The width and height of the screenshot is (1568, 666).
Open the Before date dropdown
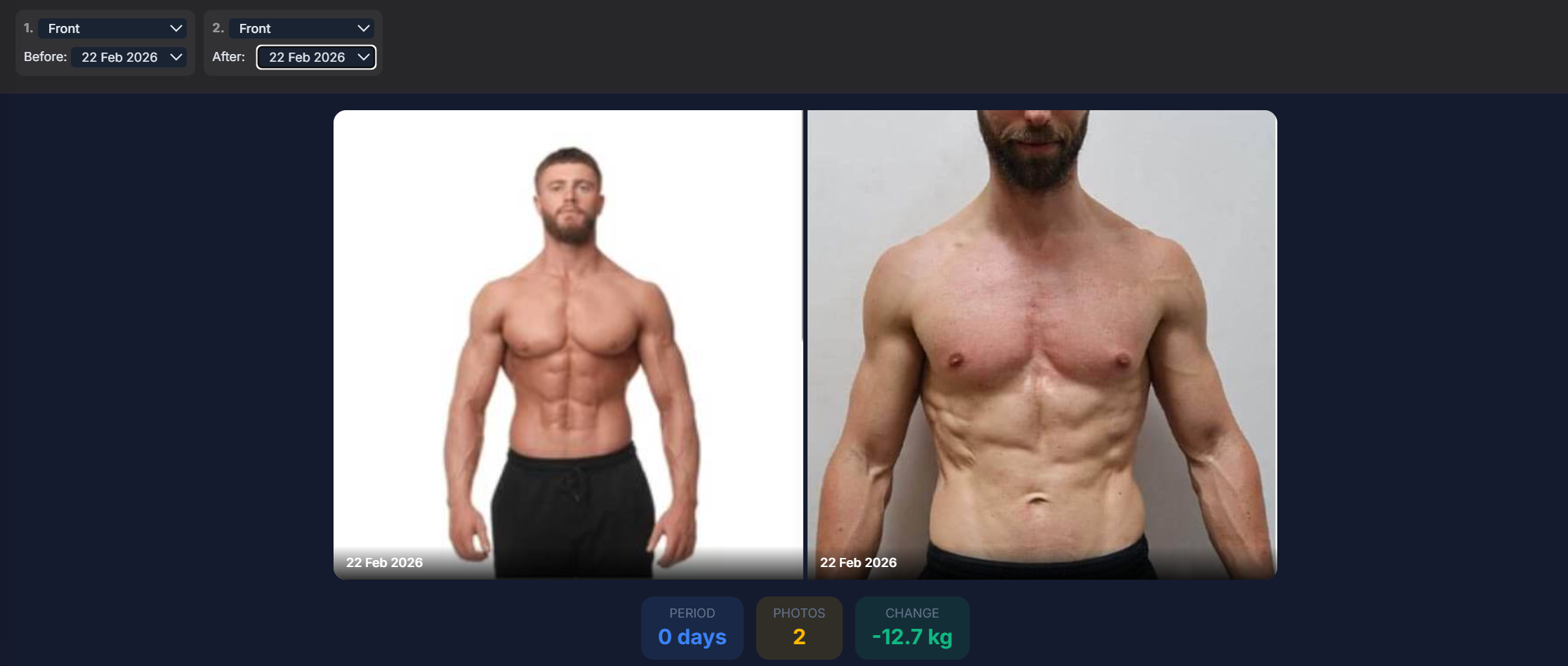[x=129, y=58]
